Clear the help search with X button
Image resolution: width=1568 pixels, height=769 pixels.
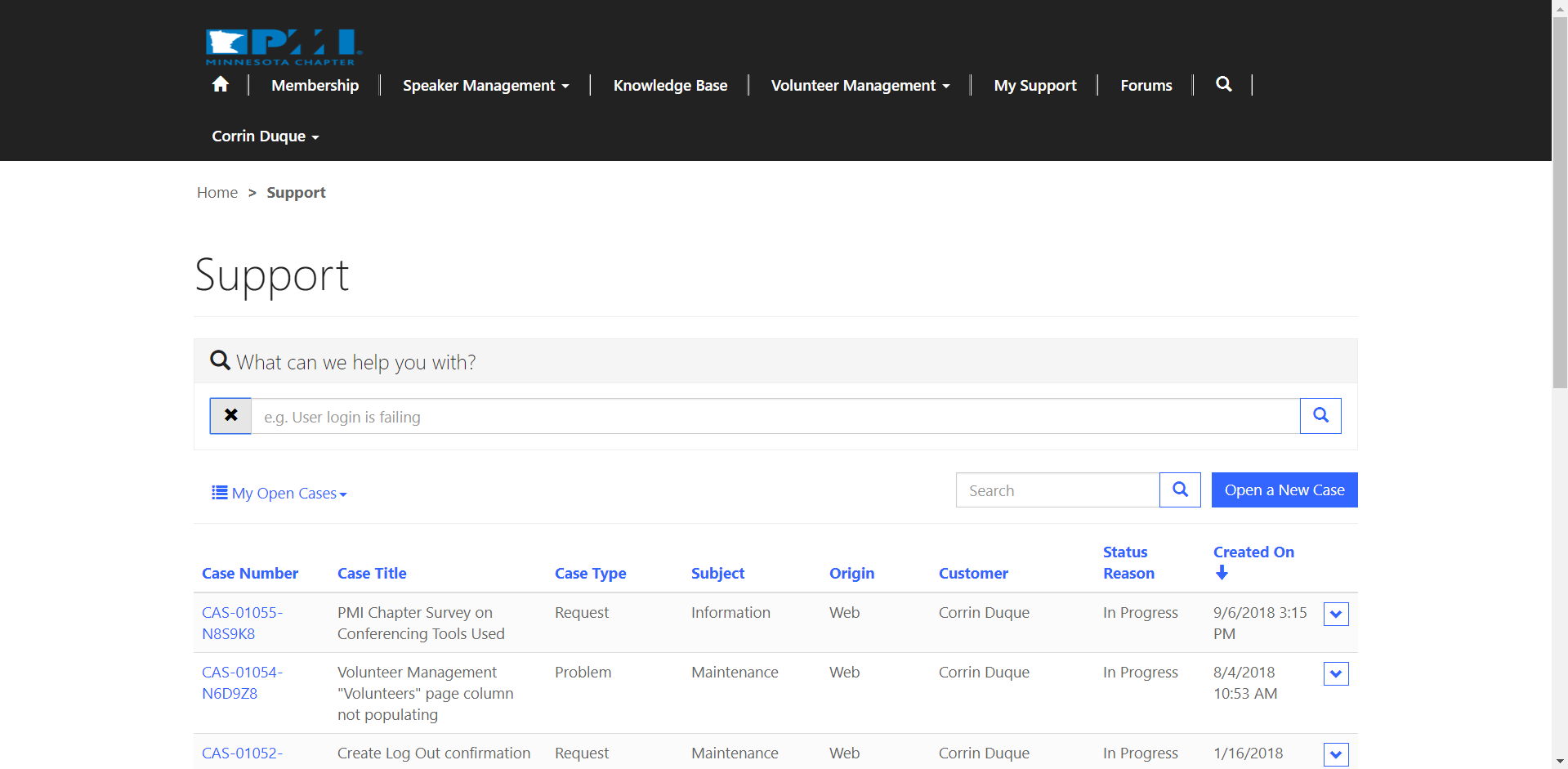pyautogui.click(x=231, y=416)
